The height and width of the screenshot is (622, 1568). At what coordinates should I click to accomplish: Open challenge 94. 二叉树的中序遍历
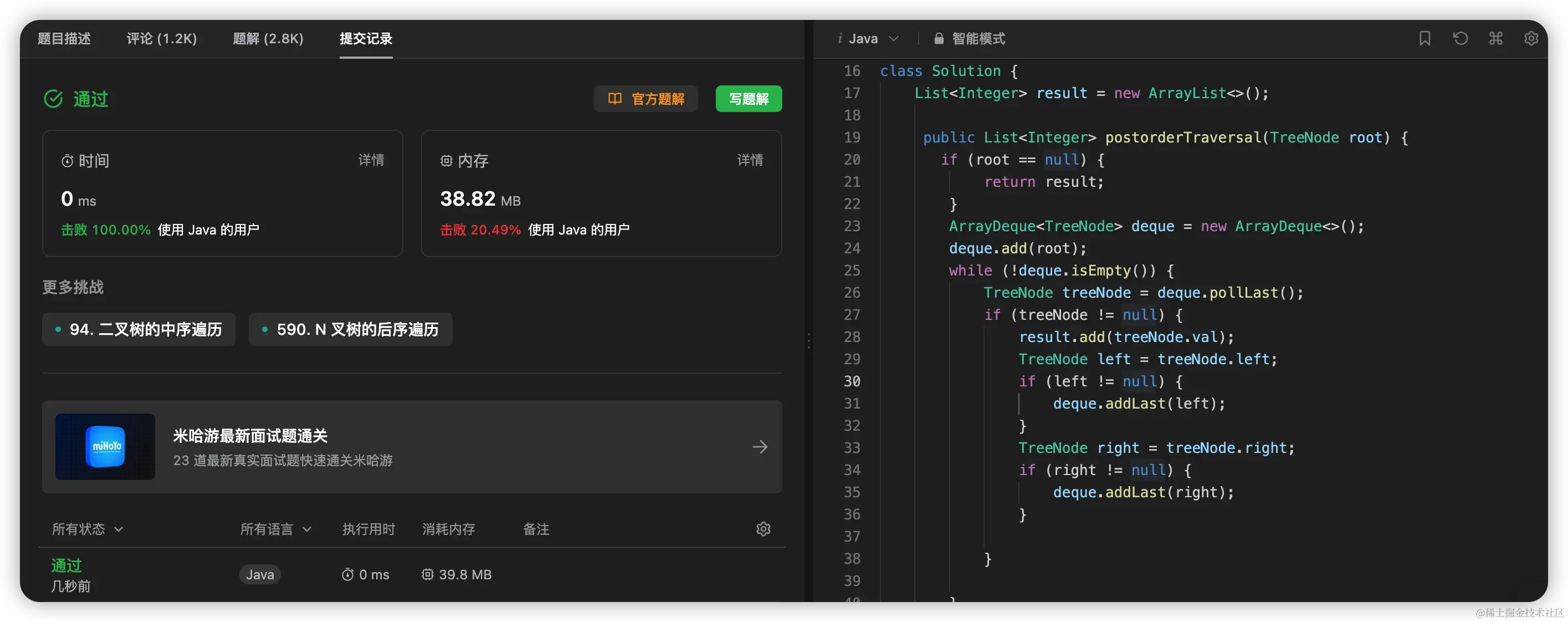139,330
